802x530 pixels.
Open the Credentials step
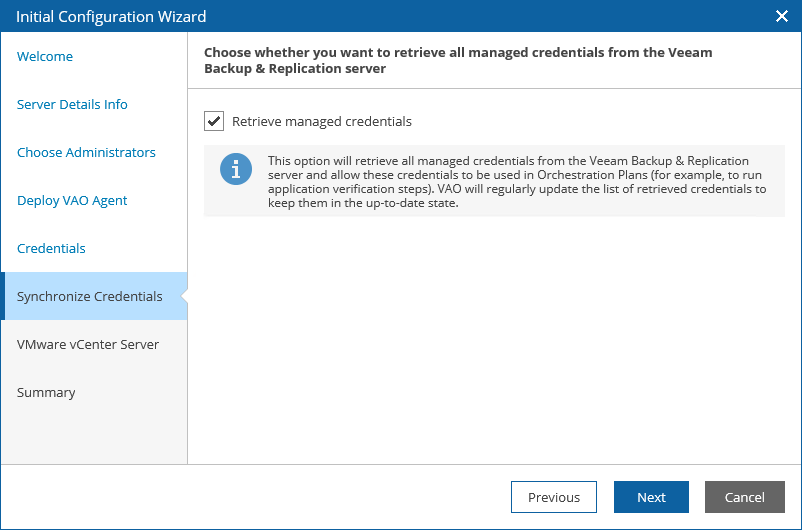[51, 249]
